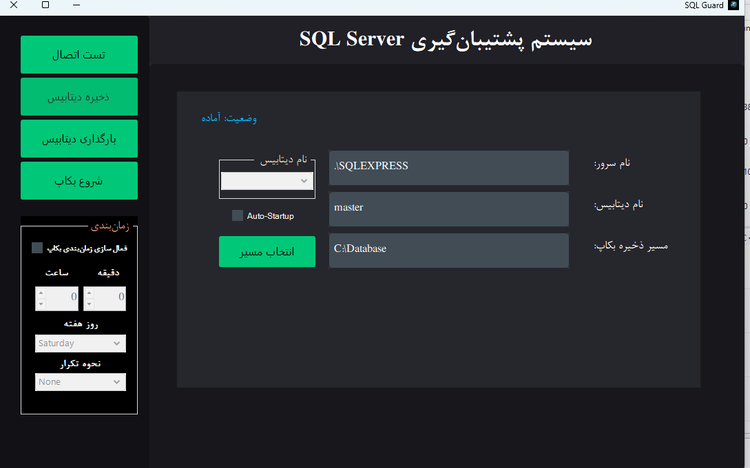Screen dimensions: 750x468
Task: Click the ذخیره دیتابیس button
Action: pos(79,97)
